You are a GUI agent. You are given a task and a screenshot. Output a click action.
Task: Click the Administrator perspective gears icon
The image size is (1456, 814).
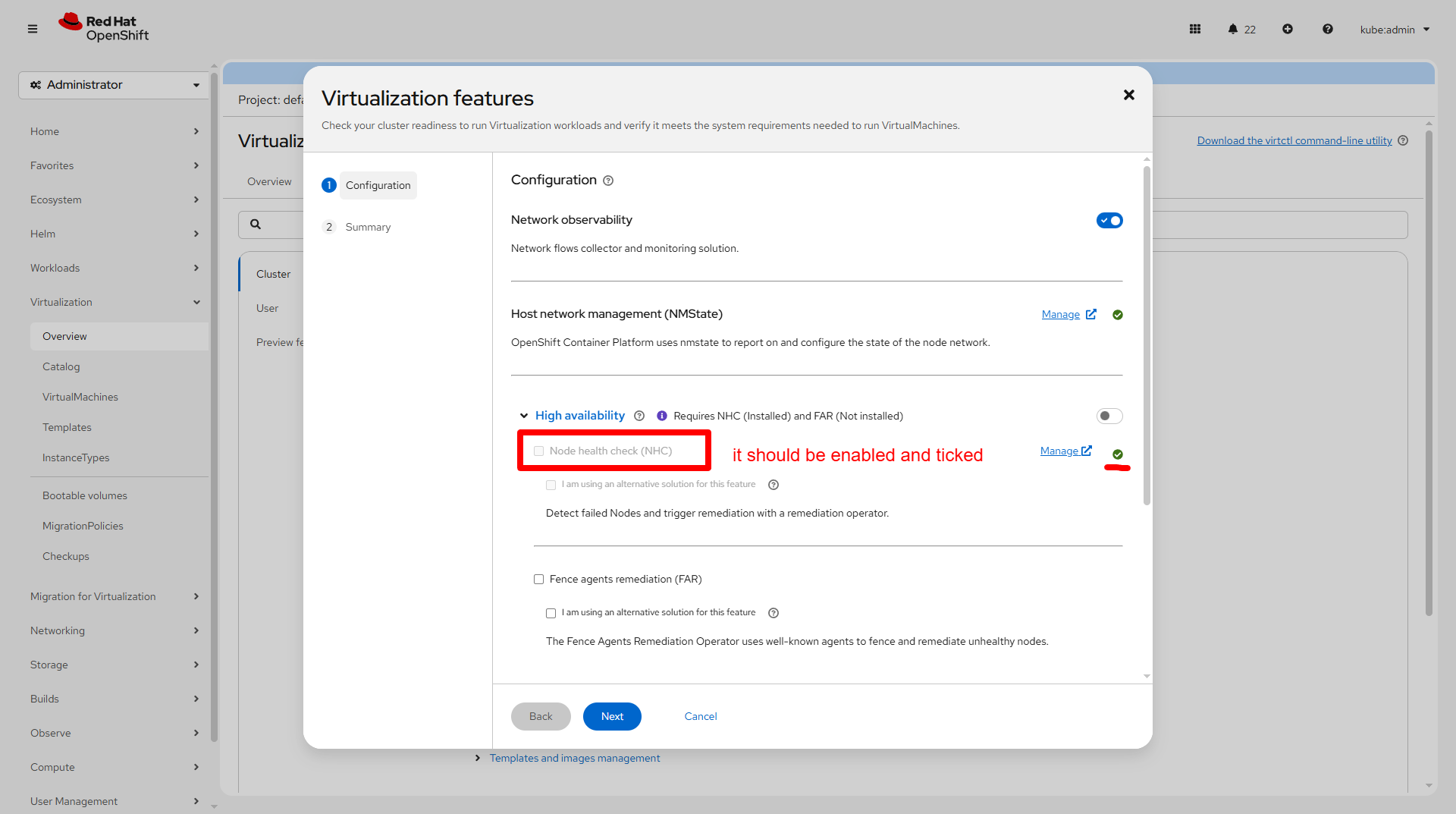(36, 85)
